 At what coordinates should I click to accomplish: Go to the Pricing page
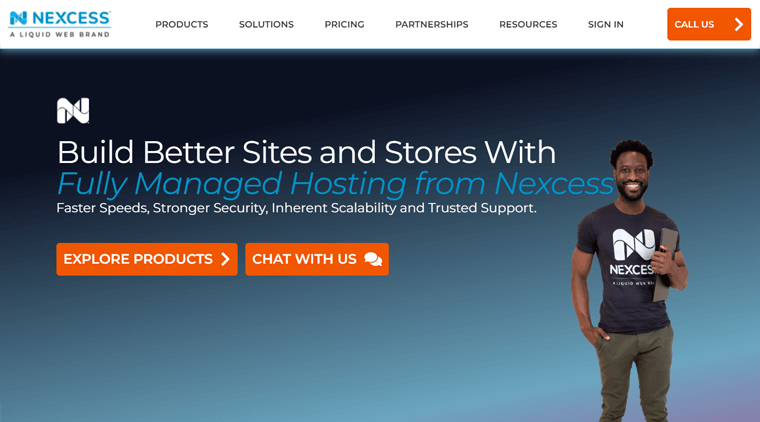[344, 24]
